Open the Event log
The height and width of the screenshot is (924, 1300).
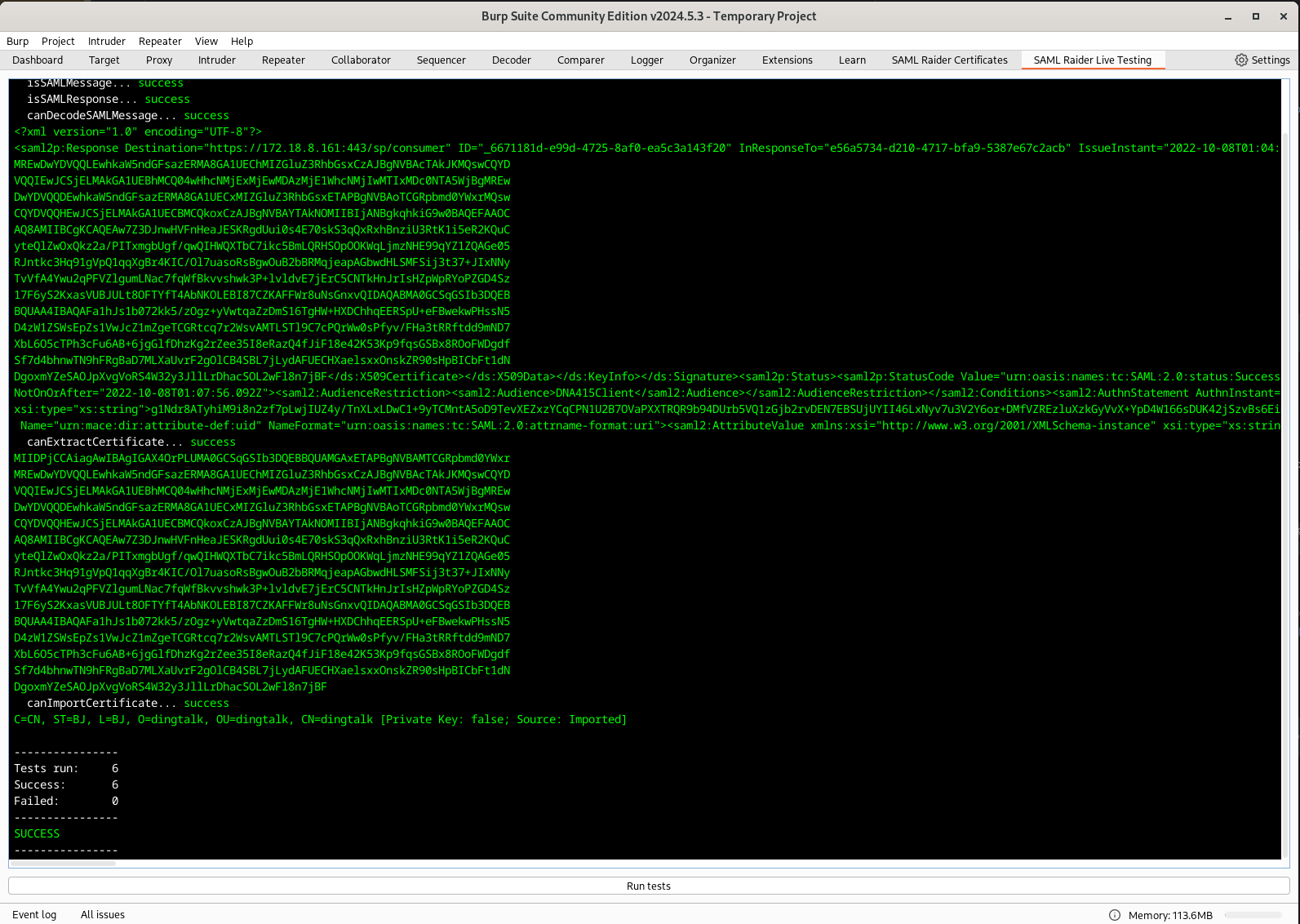[34, 914]
